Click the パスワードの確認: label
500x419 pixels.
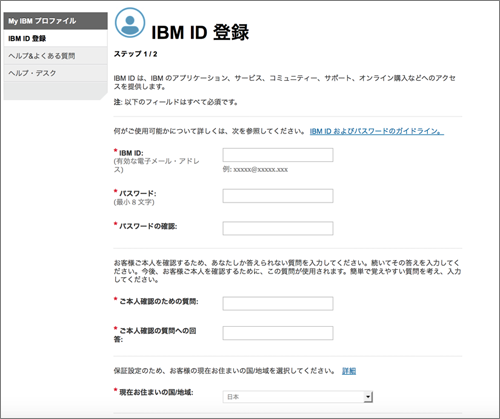[x=148, y=226]
